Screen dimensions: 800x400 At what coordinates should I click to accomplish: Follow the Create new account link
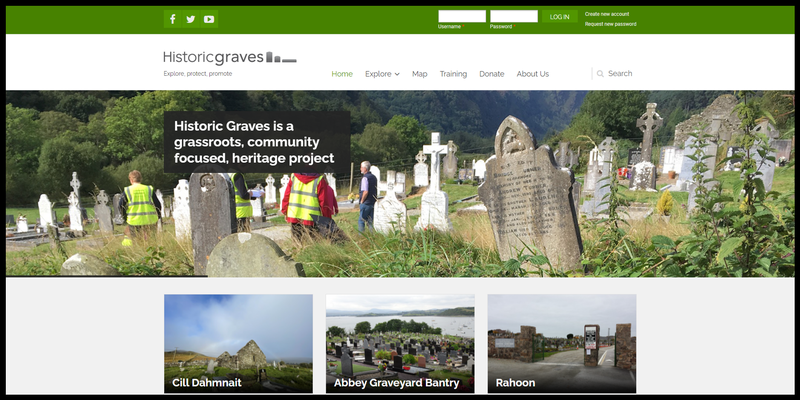[x=607, y=14]
